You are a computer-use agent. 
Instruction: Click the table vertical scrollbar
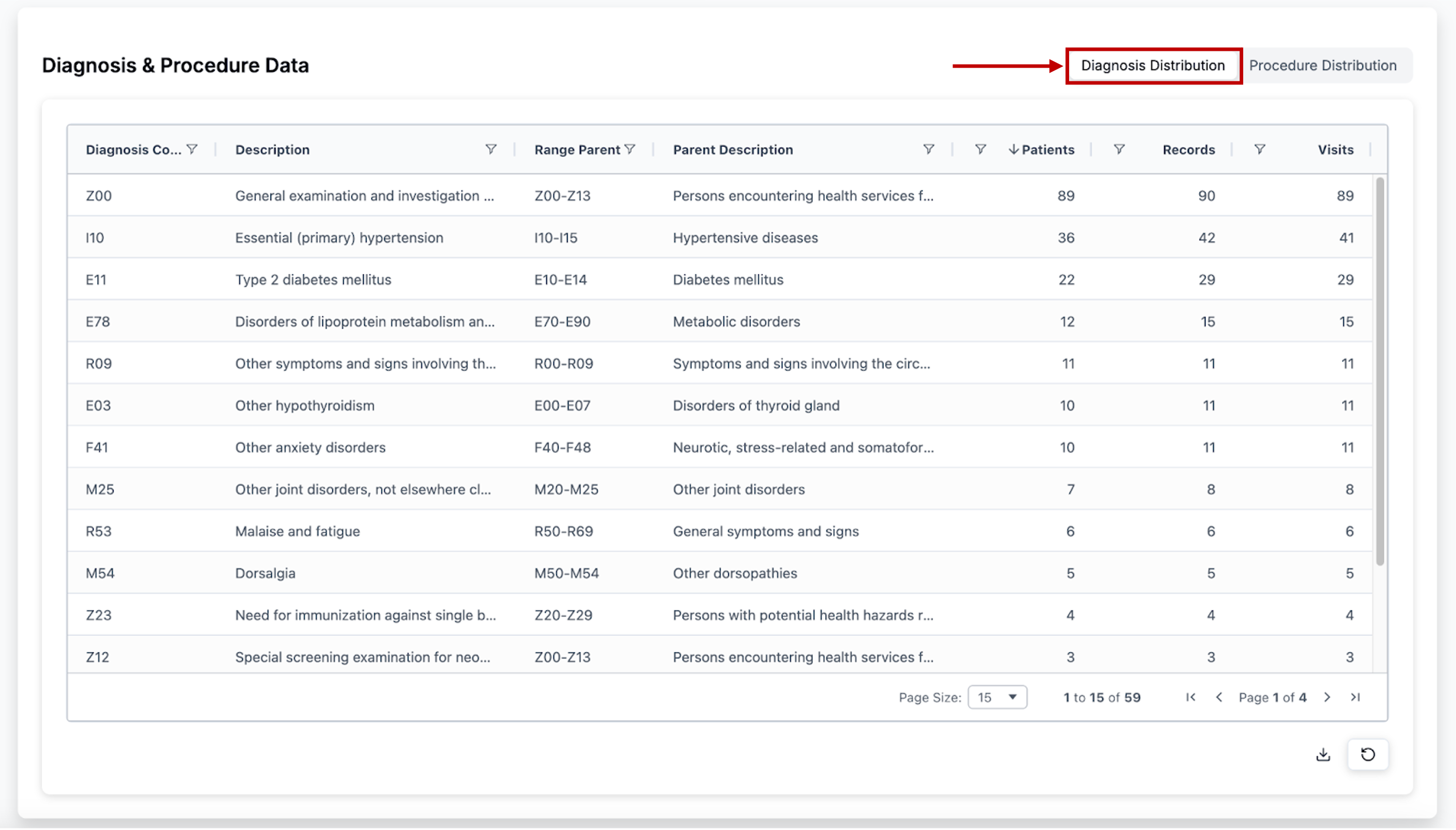point(1380,370)
